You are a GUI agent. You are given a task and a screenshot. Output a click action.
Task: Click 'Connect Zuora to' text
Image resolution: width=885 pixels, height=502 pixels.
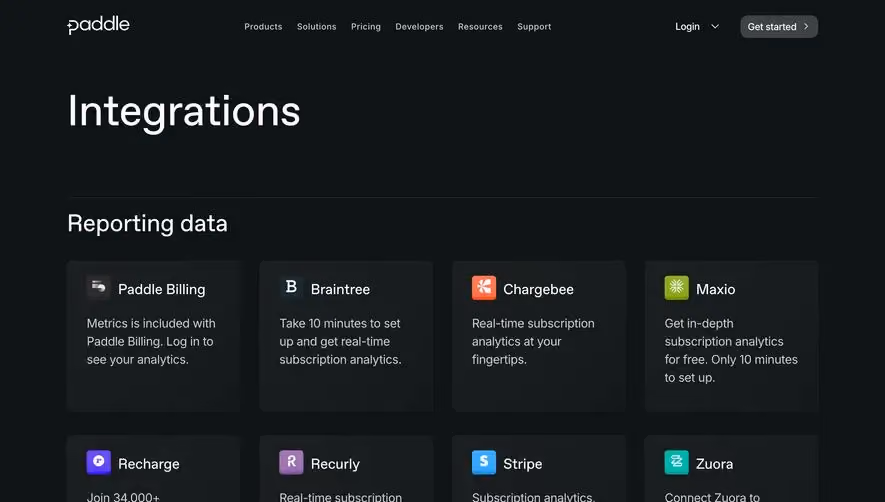[x=712, y=497]
